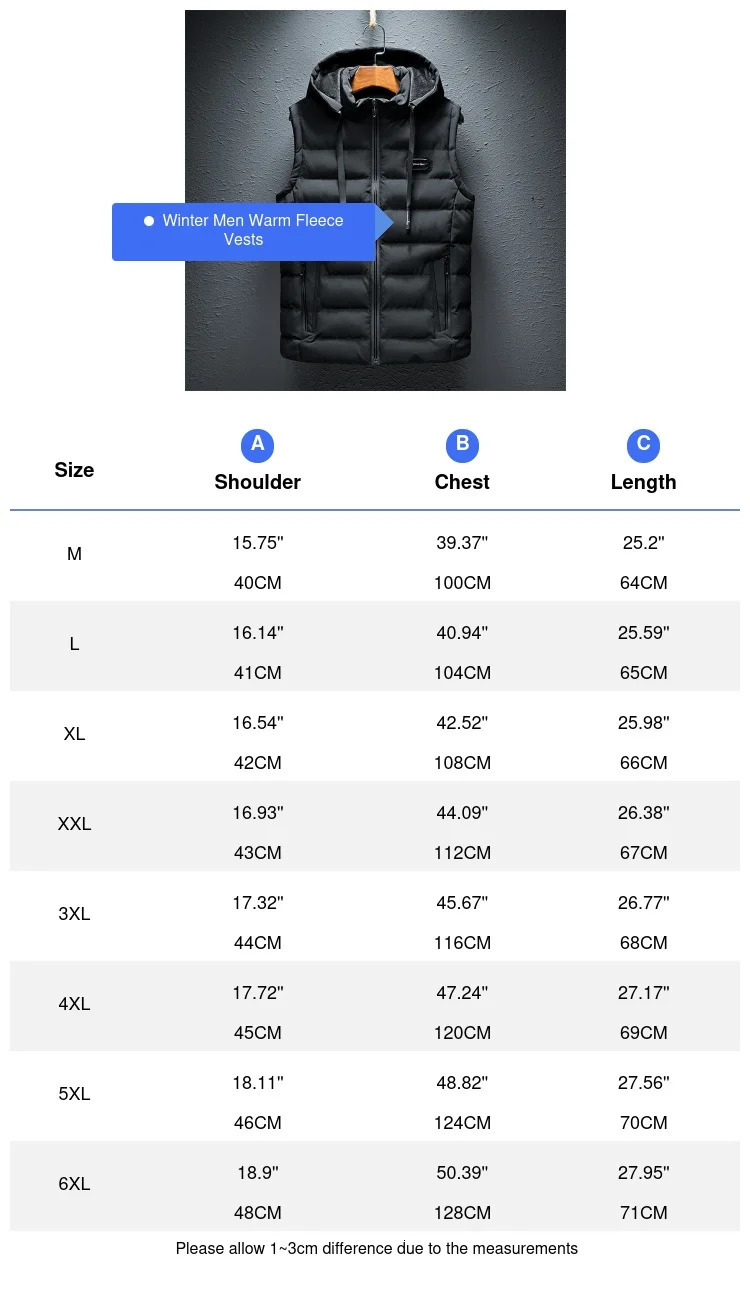Click the XL size row label
This screenshot has height=1300, width=750.
pos(74,734)
